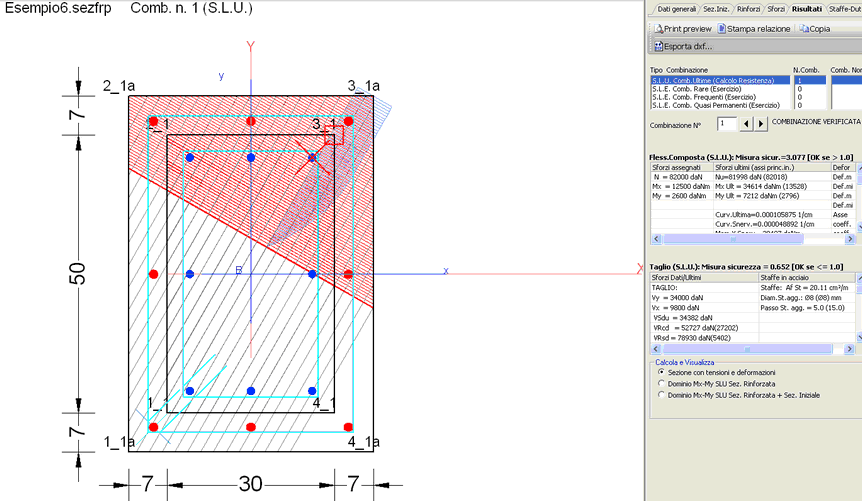Go to the next combination with right arrow
The height and width of the screenshot is (501, 862).
[761, 124]
